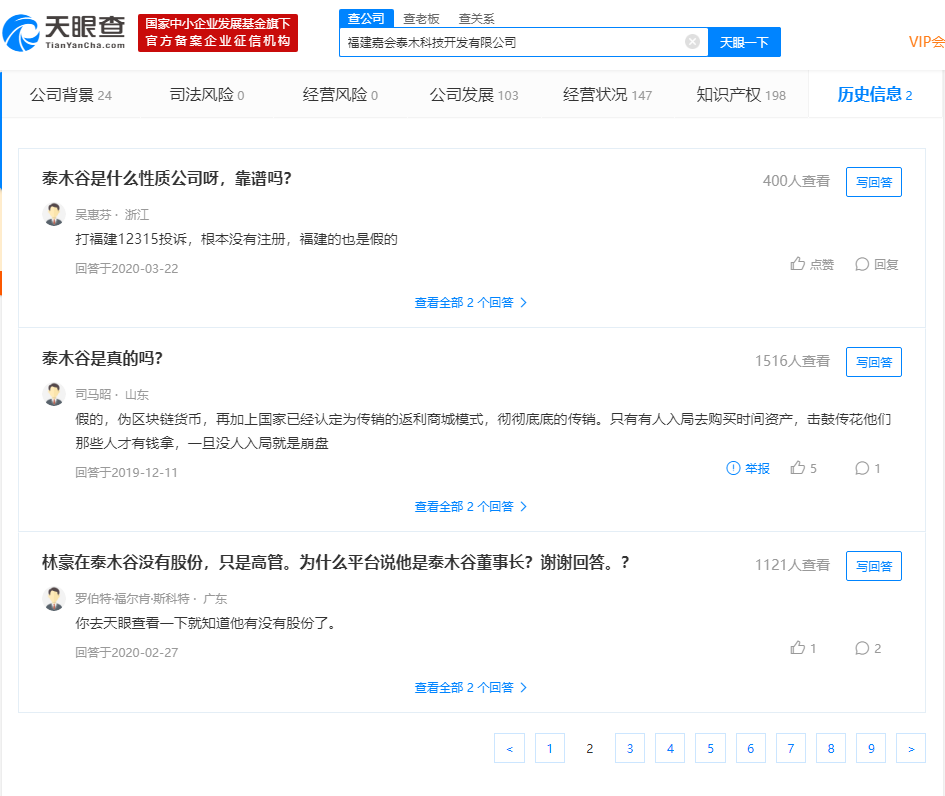
Task: Open 吴惠芬's avatar
Action: (x=54, y=214)
